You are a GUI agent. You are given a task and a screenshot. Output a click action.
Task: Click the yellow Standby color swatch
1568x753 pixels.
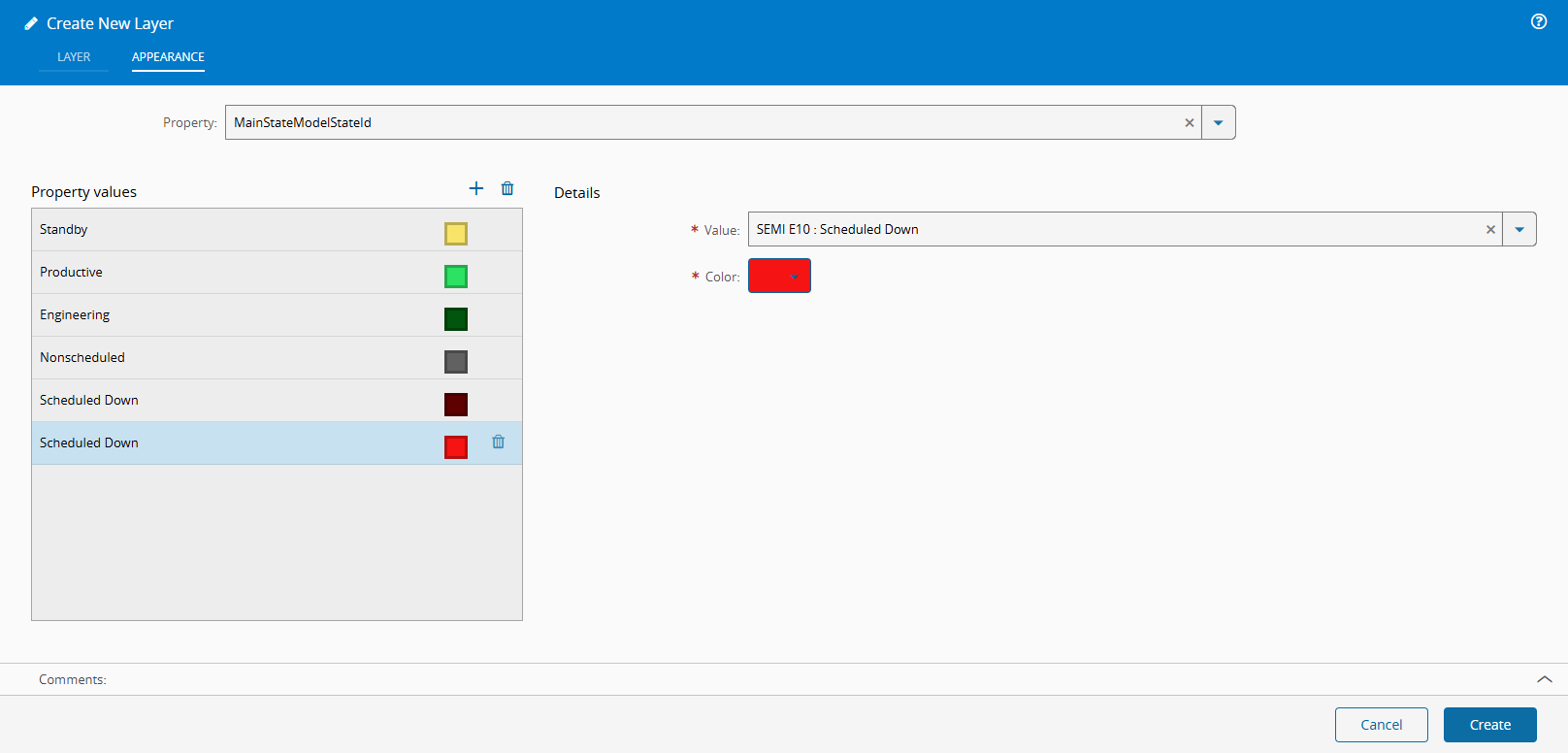point(456,234)
